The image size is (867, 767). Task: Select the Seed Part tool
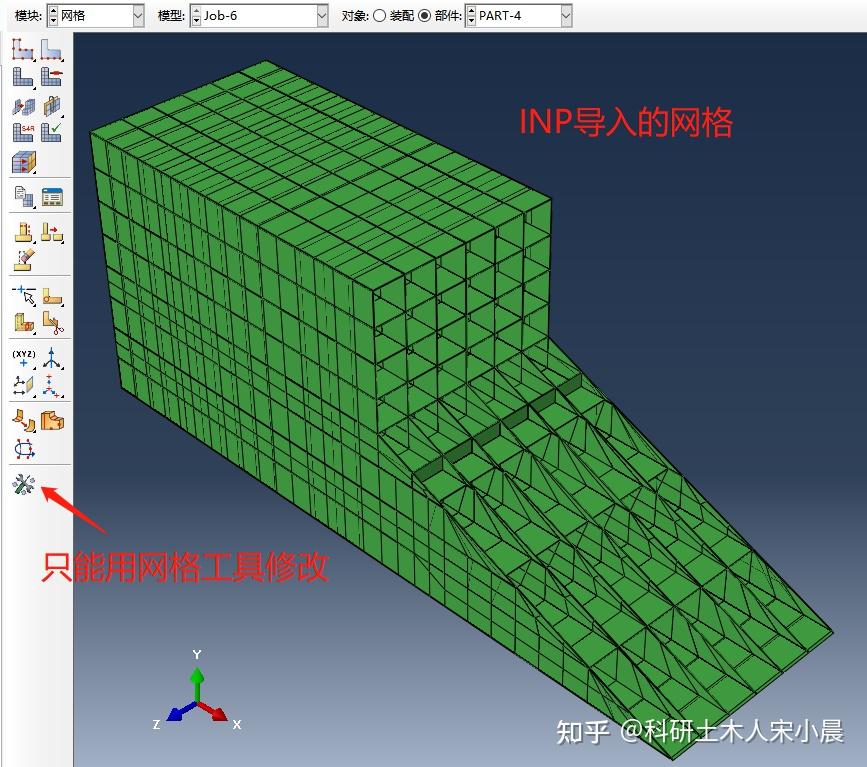coord(23,49)
